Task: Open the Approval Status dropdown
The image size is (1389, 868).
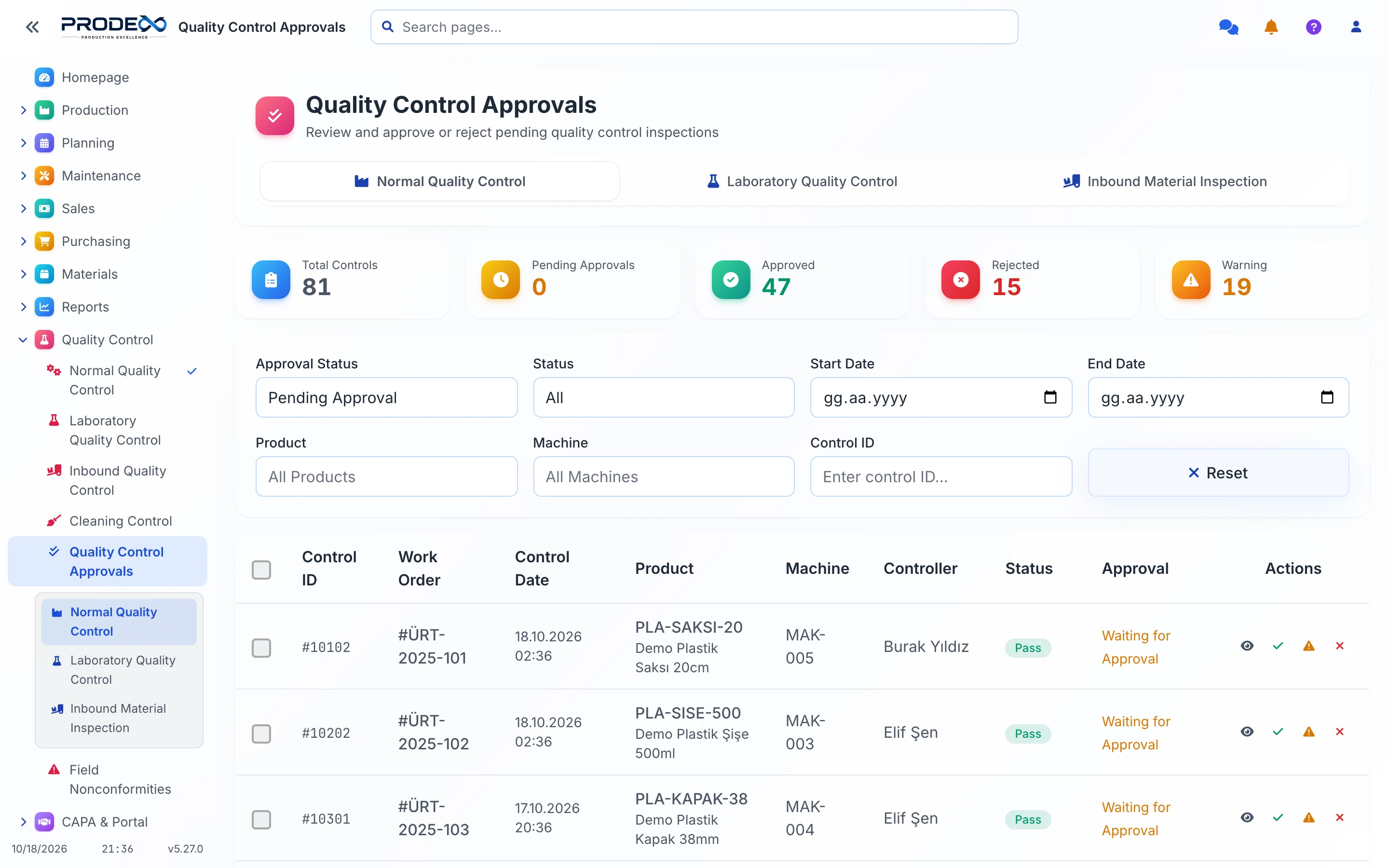Action: (386, 397)
